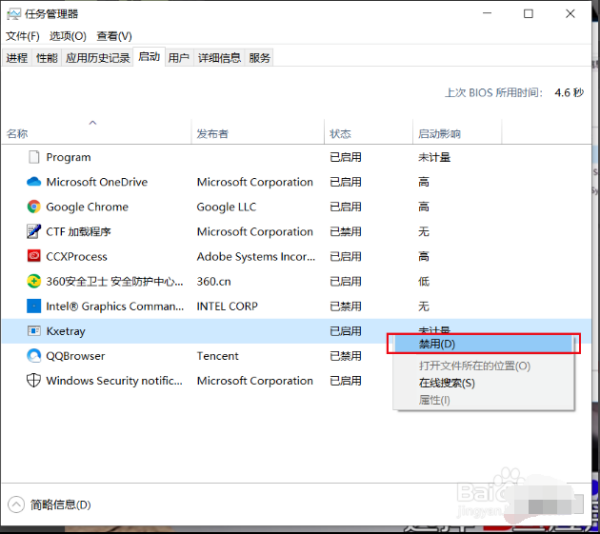
Task: Open the 文件(F) menu
Action: click(23, 36)
